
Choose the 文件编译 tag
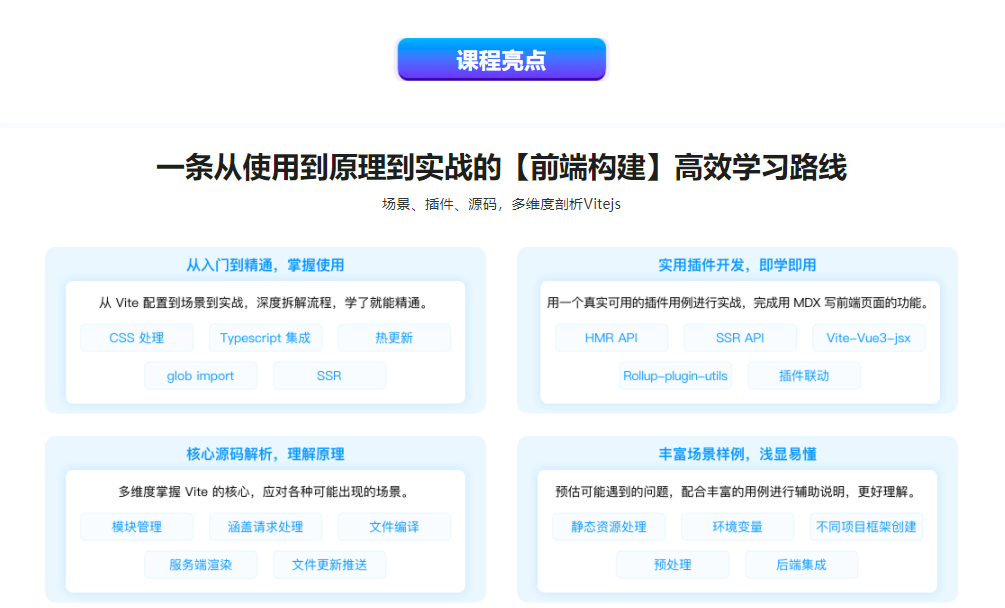394,527
